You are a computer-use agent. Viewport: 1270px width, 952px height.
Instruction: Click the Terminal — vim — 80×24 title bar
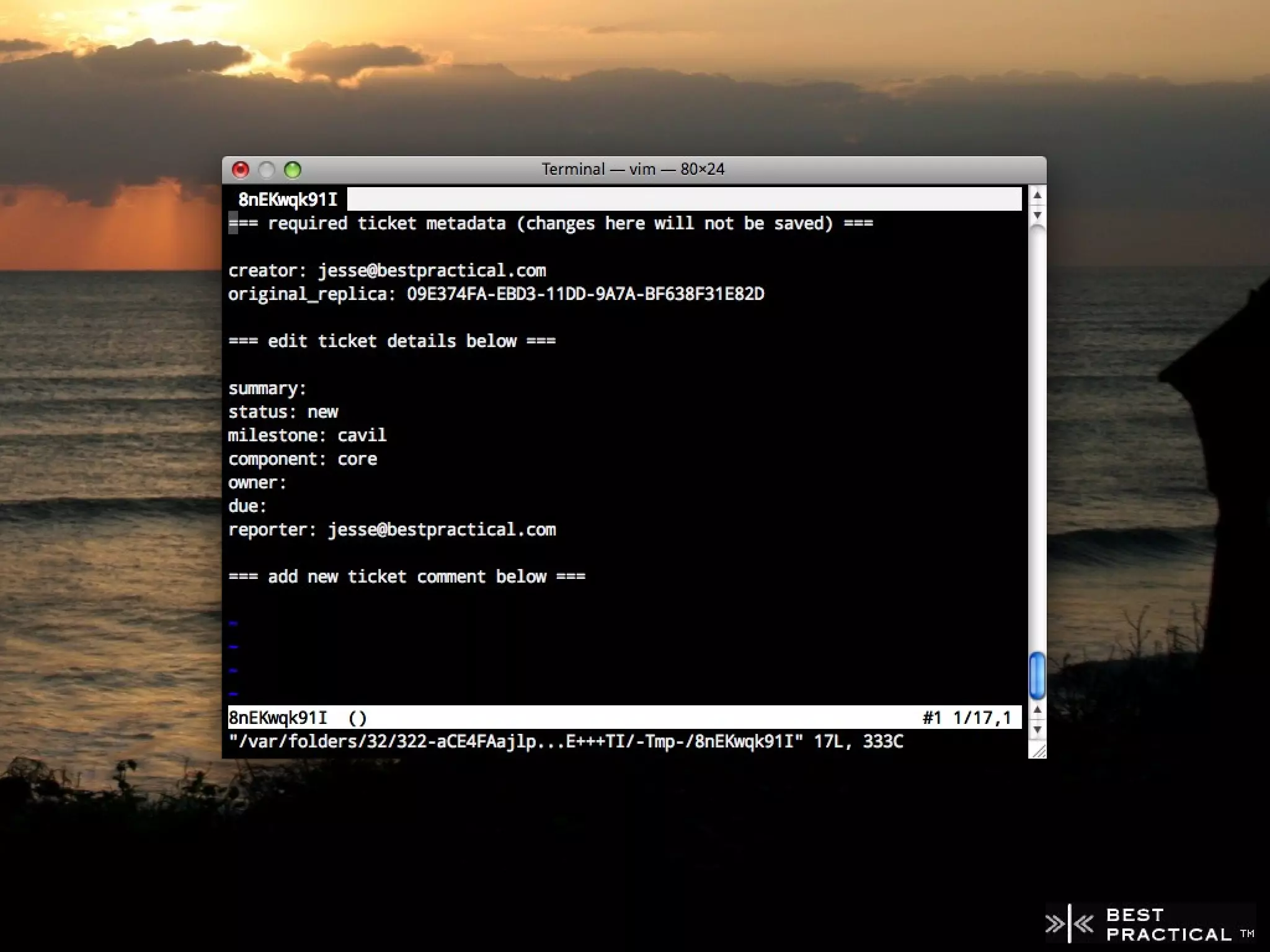pyautogui.click(x=633, y=169)
